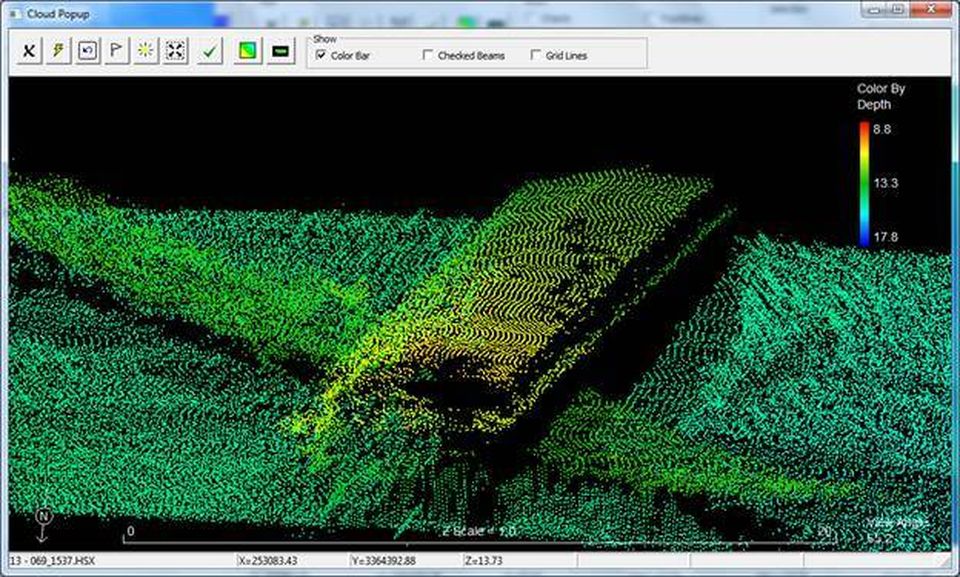Uncheck the Color Bar checkbox

click(x=321, y=56)
